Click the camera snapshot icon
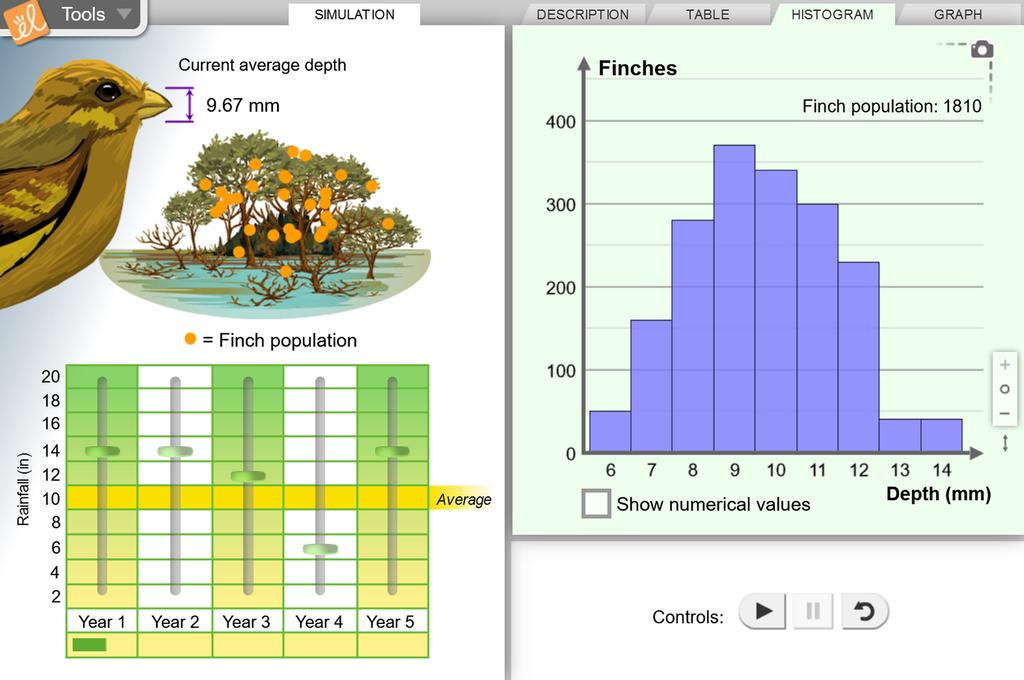The width and height of the screenshot is (1024, 680). tap(982, 49)
